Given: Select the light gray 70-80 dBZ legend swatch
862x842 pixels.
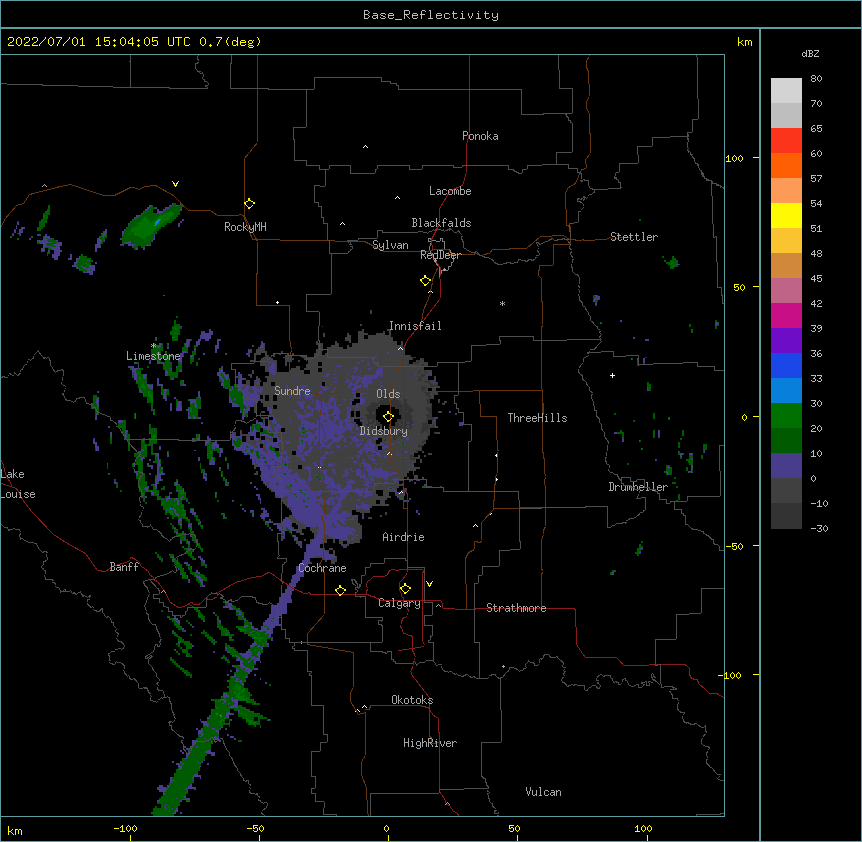Looking at the screenshot, I should tap(786, 91).
